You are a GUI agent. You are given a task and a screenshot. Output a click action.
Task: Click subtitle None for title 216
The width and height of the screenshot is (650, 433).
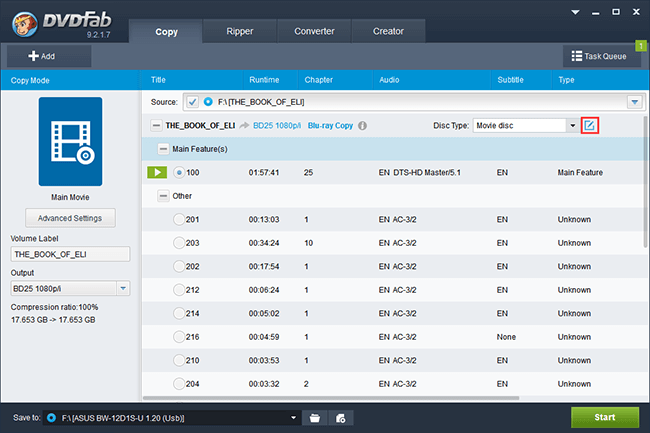point(506,337)
